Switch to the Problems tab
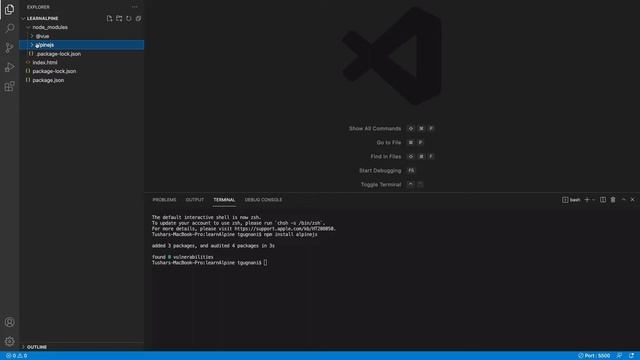This screenshot has width=640, height=360. (x=164, y=200)
